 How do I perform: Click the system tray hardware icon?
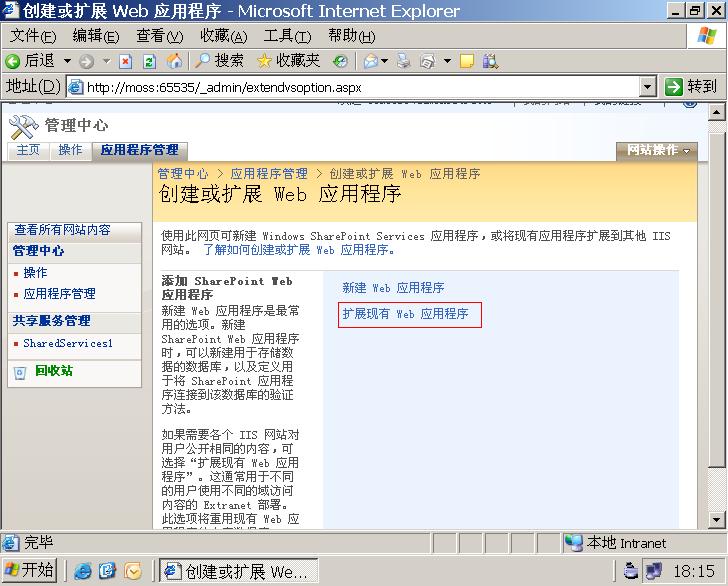click(x=630, y=571)
